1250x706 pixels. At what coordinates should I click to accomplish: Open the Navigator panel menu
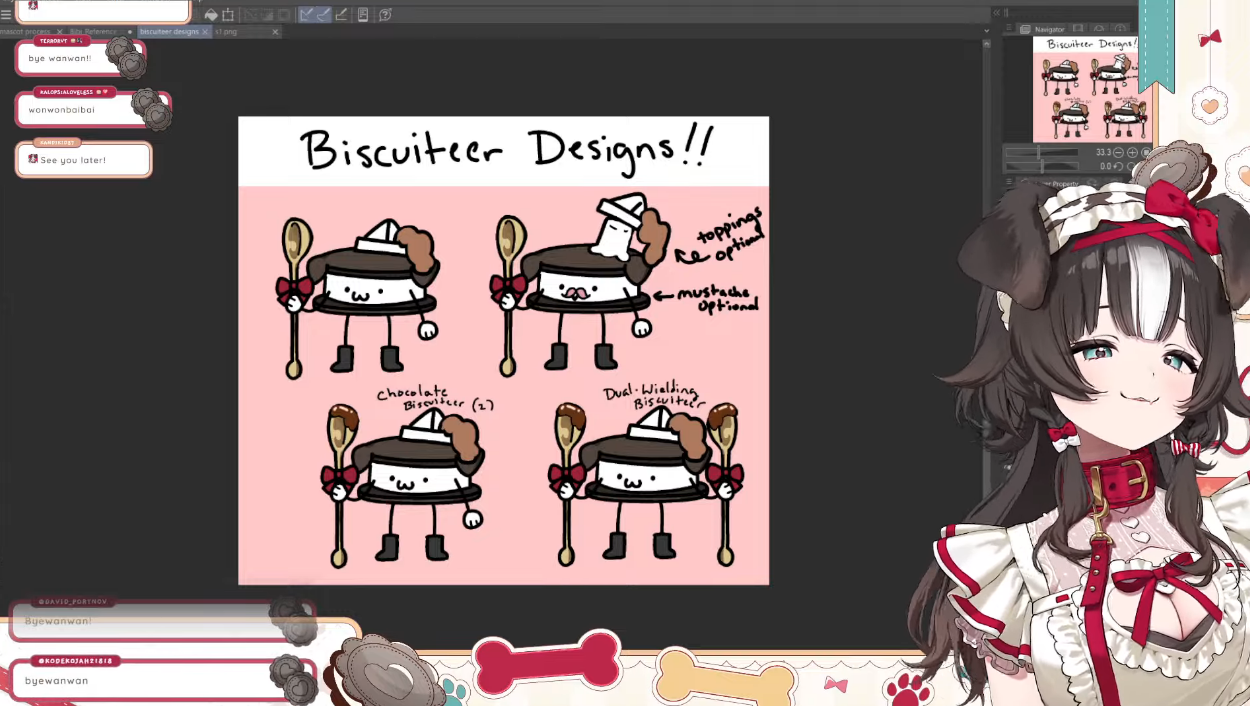(x=1008, y=28)
